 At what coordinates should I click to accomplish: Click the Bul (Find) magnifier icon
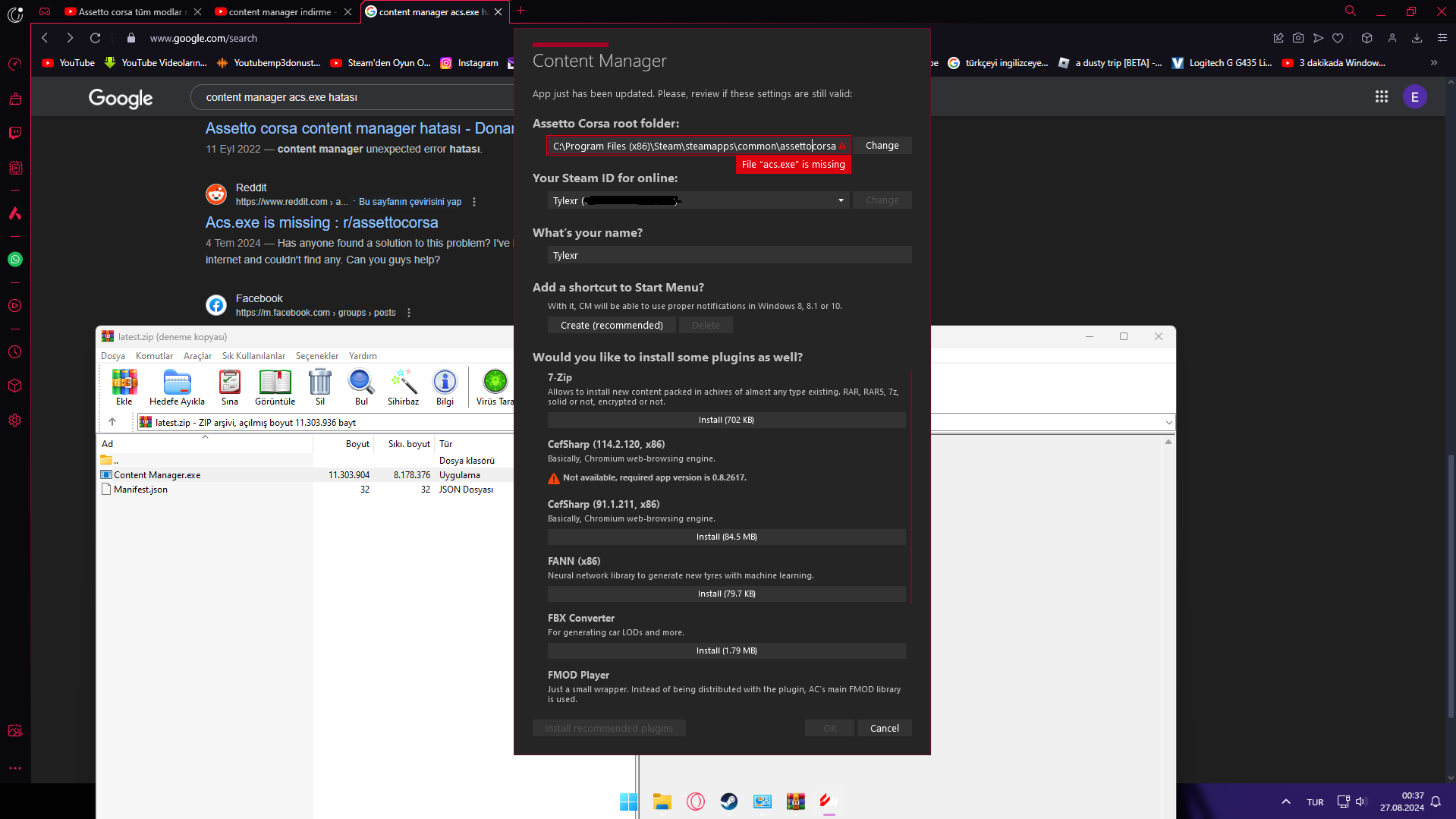[361, 387]
